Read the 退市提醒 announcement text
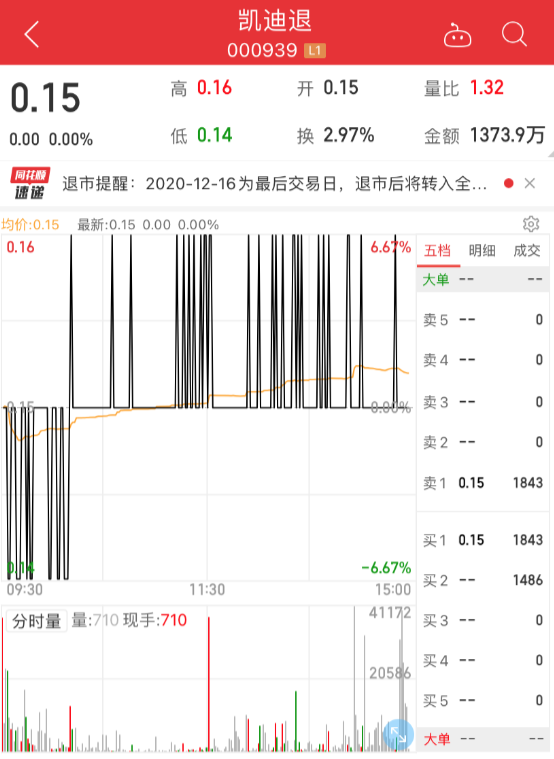 [275, 184]
